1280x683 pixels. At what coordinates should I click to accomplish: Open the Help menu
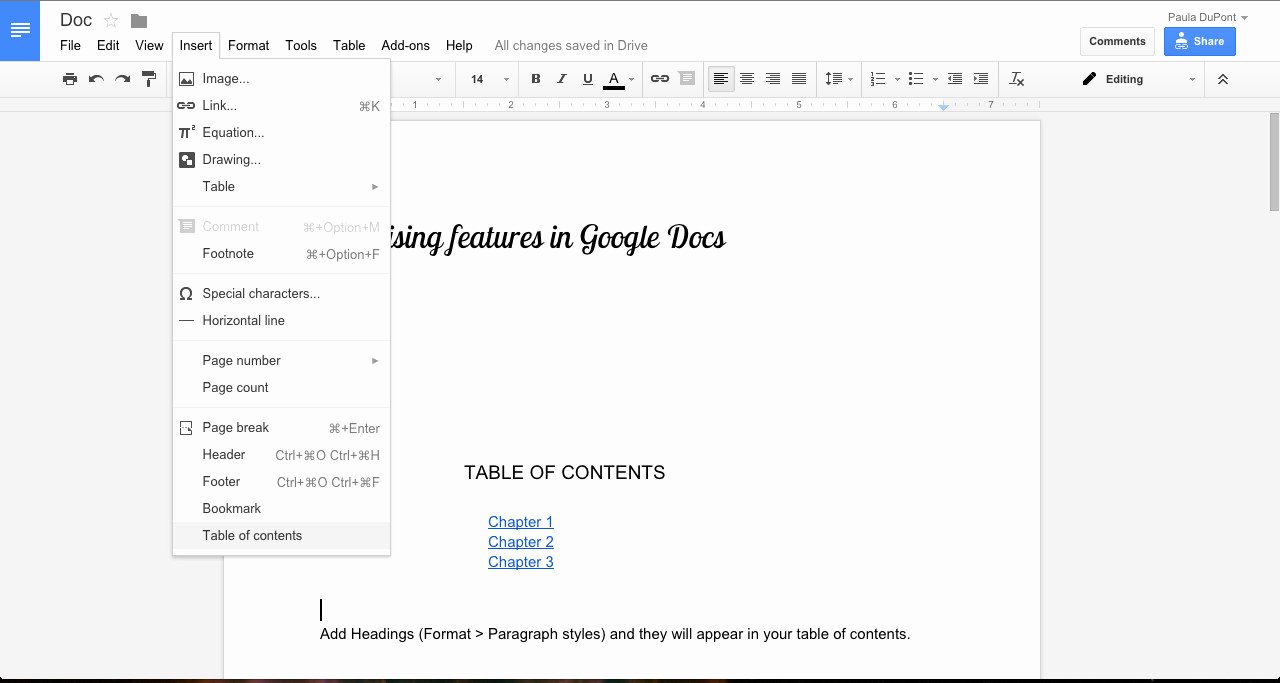pos(459,45)
